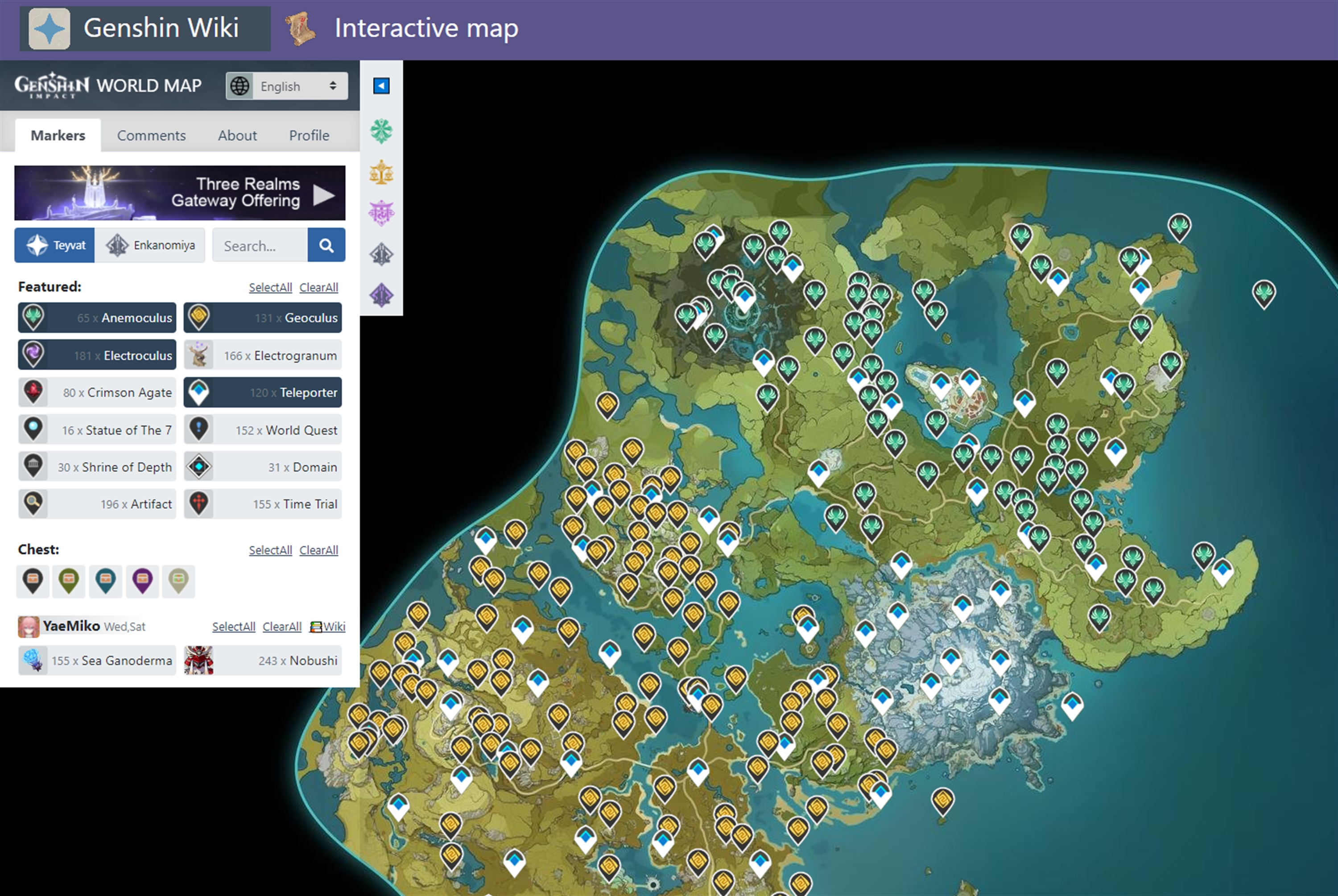Image resolution: width=1338 pixels, height=896 pixels.
Task: Switch to the Enkanomiya map
Action: tap(150, 245)
